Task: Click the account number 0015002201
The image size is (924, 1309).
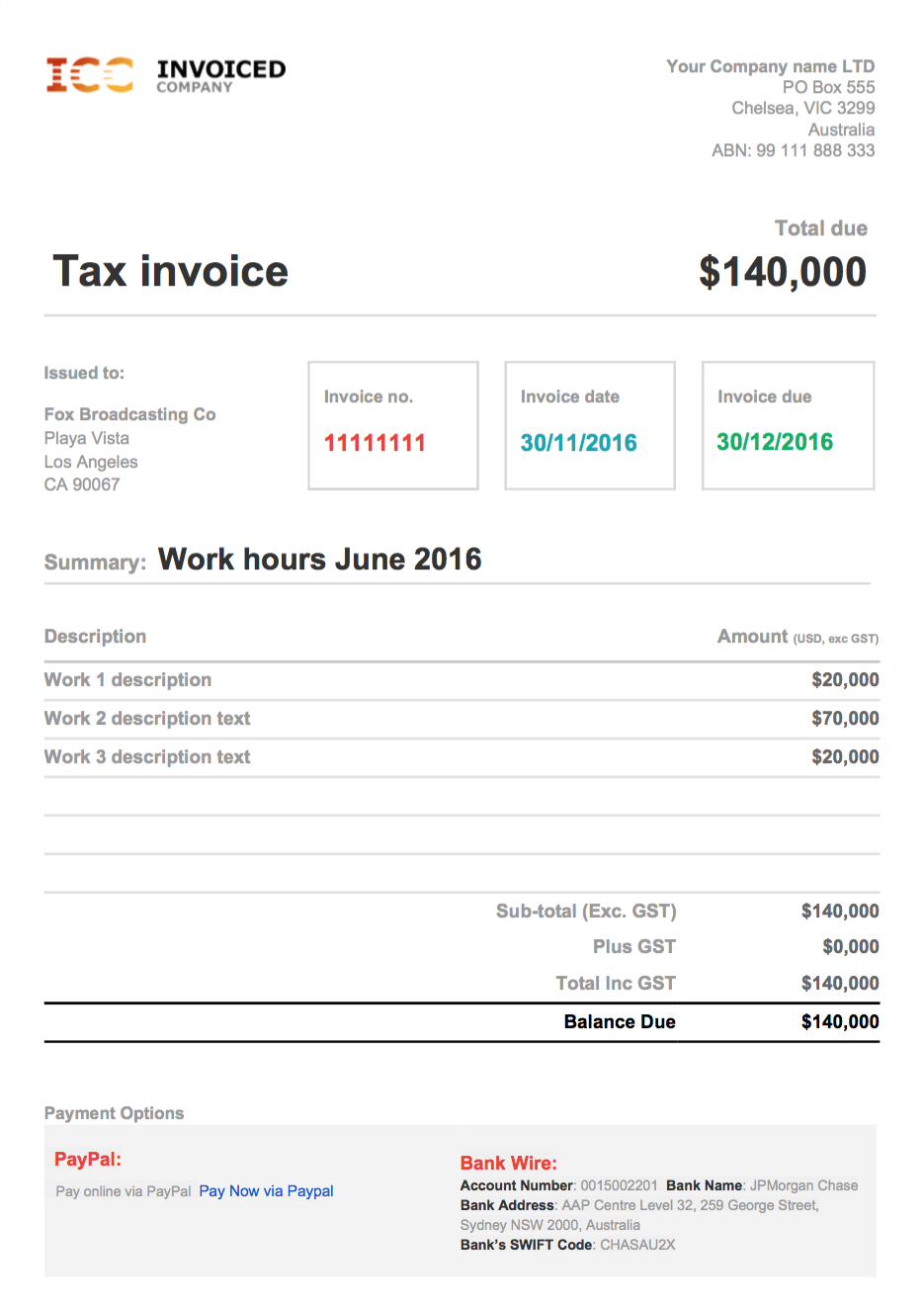Action: pos(619,1185)
